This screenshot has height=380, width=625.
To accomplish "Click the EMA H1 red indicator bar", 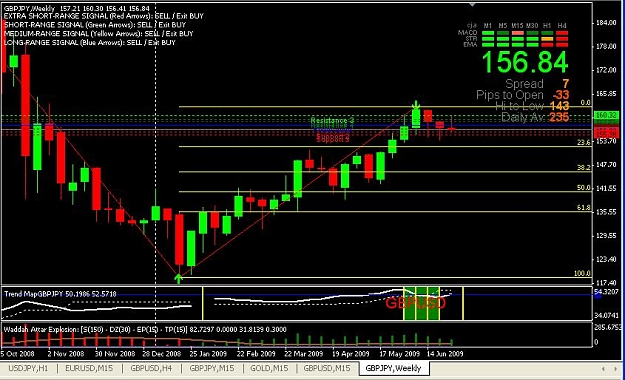I will coord(547,45).
